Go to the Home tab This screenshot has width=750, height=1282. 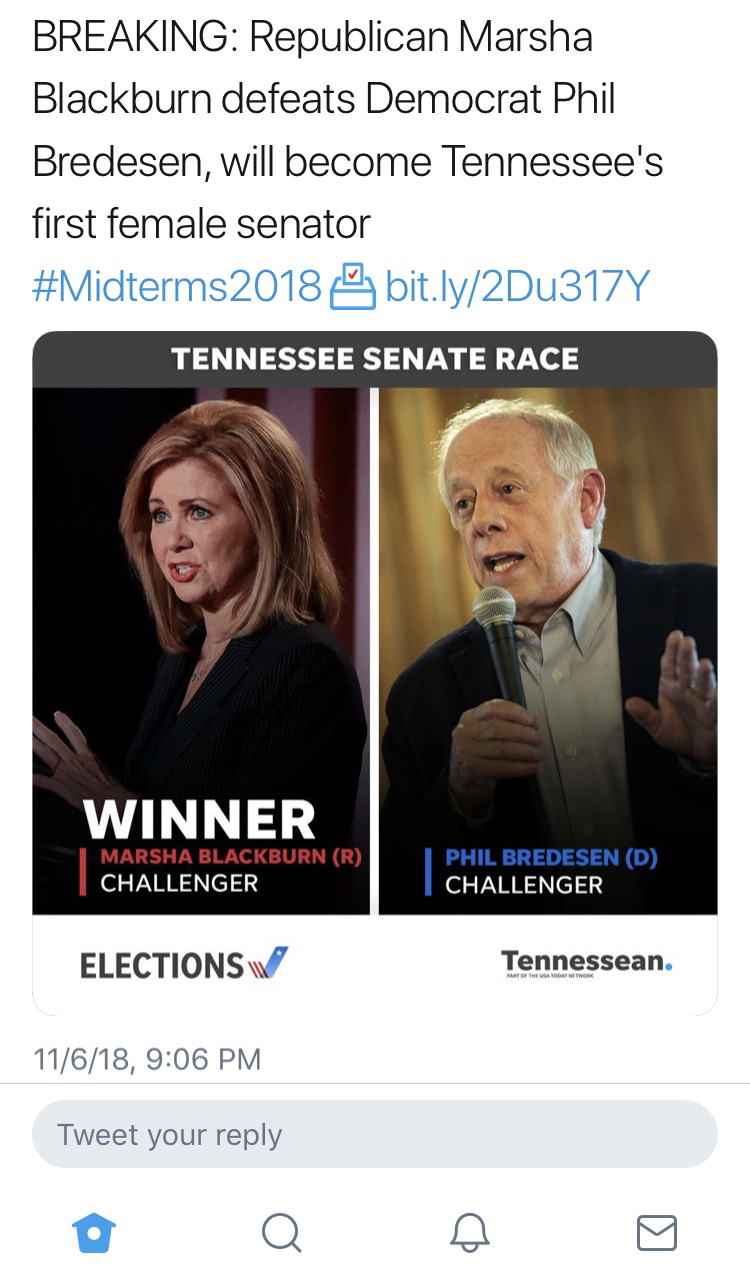click(95, 1232)
